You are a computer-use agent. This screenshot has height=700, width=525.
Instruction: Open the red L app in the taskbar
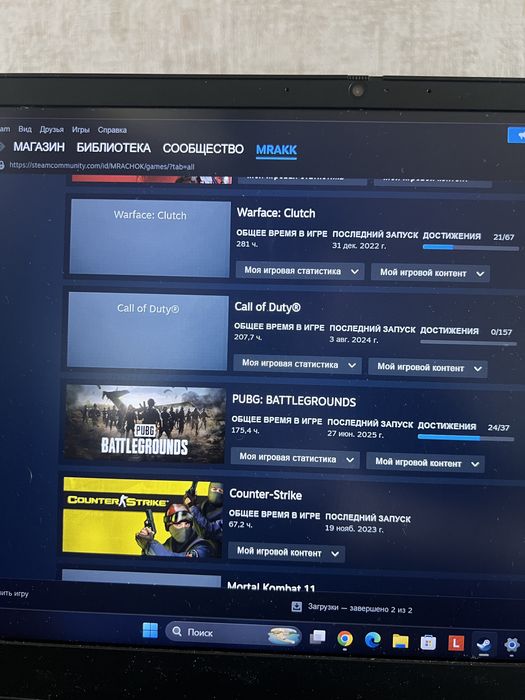pyautogui.click(x=456, y=643)
